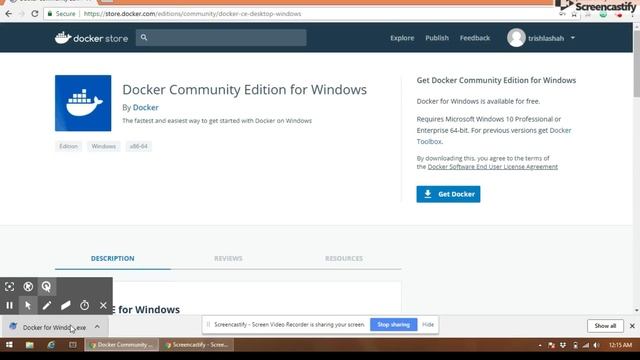640x360 pixels.
Task: Click the Windows tag
Action: (104, 146)
